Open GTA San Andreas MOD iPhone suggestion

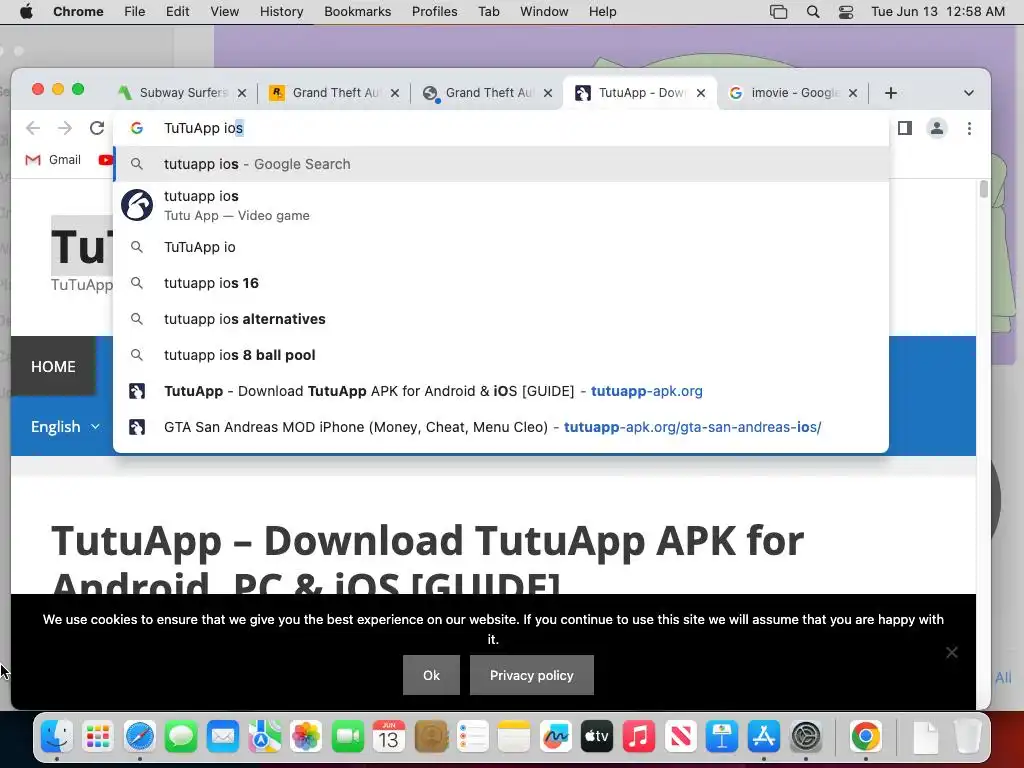501,426
